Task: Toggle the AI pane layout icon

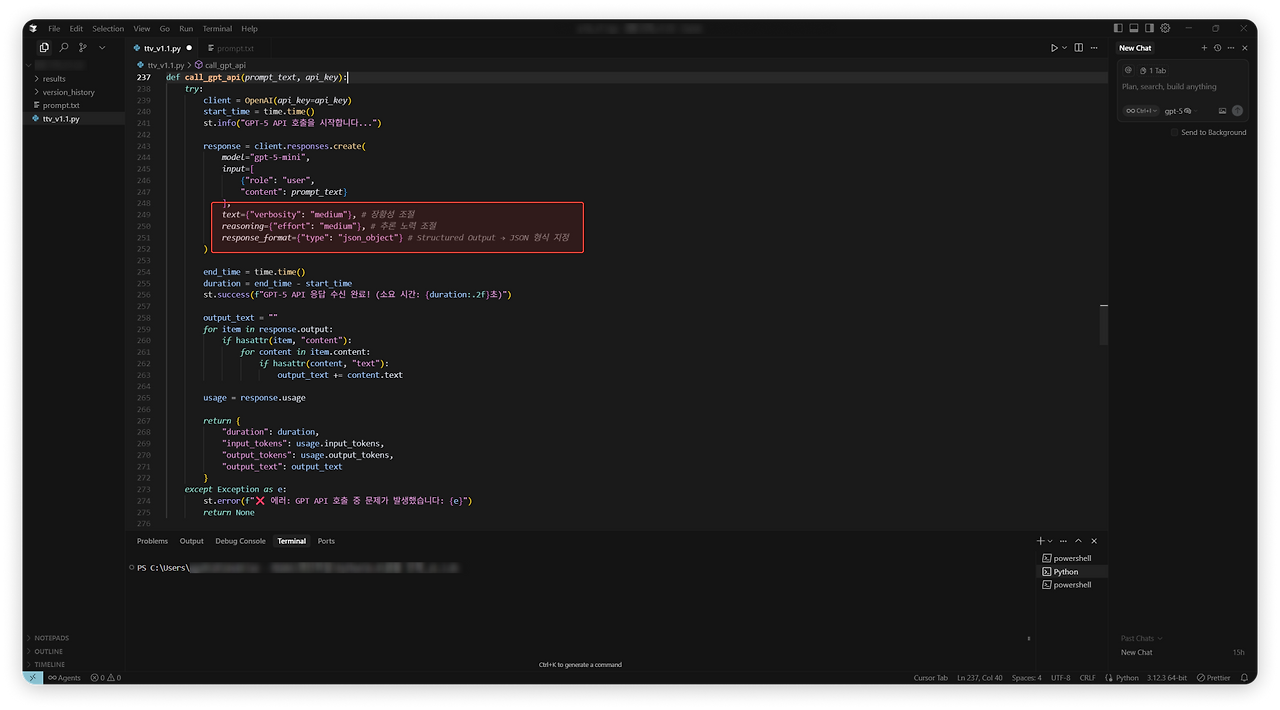Action: pyautogui.click(x=1150, y=29)
